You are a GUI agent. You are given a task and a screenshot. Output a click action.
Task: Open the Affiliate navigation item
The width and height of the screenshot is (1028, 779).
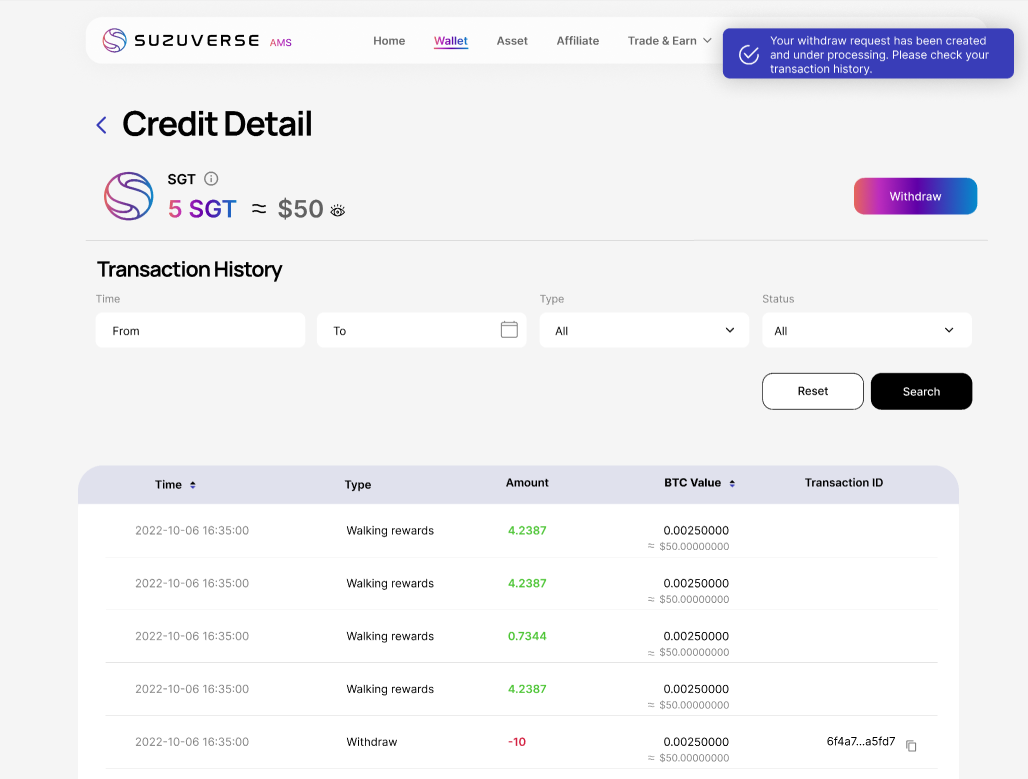578,41
